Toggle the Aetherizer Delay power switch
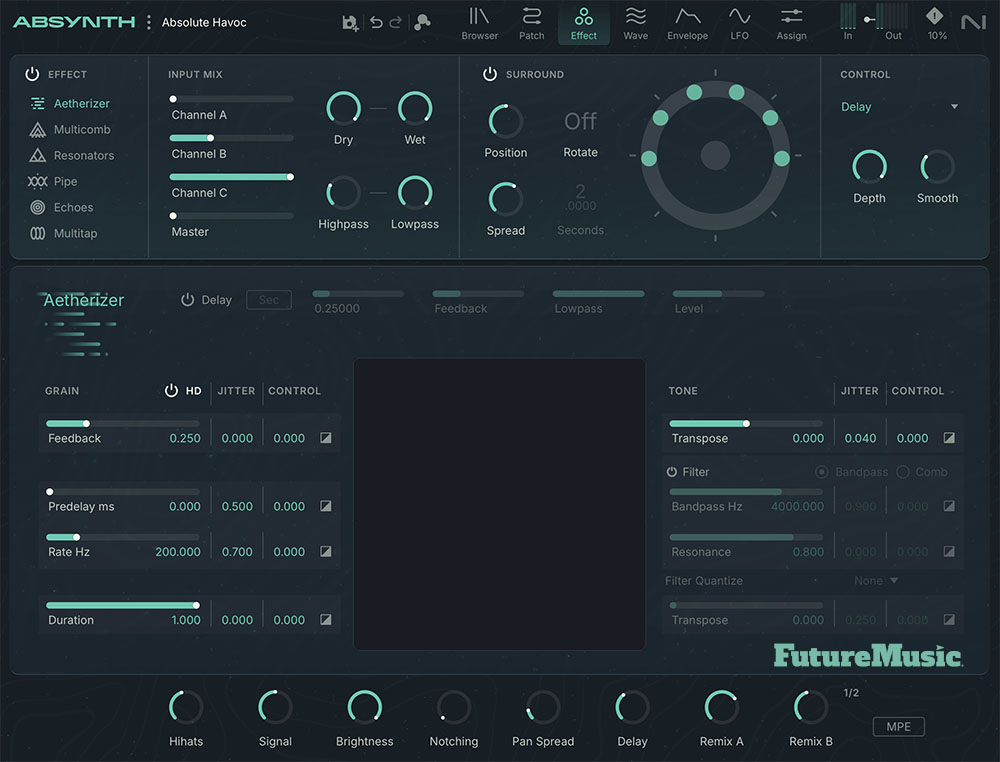1000x762 pixels. (188, 300)
